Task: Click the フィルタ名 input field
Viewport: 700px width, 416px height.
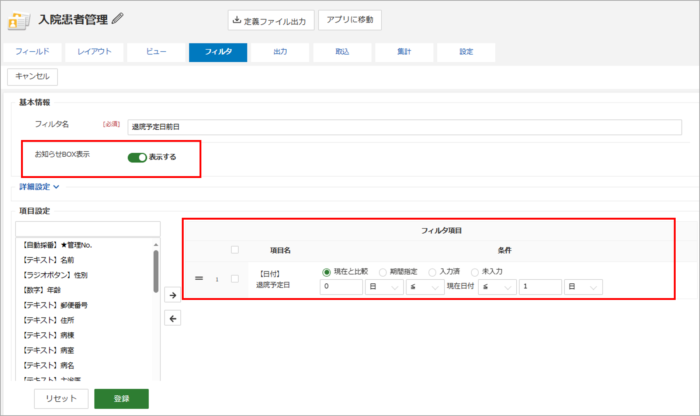Action: pyautogui.click(x=404, y=127)
